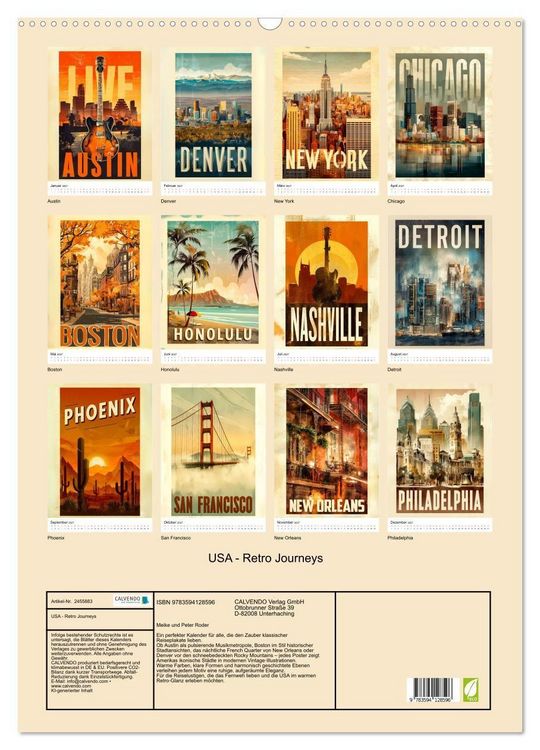The image size is (540, 750).
Task: Click small 'USA - Retro Journeys' box title
Action: (73, 616)
